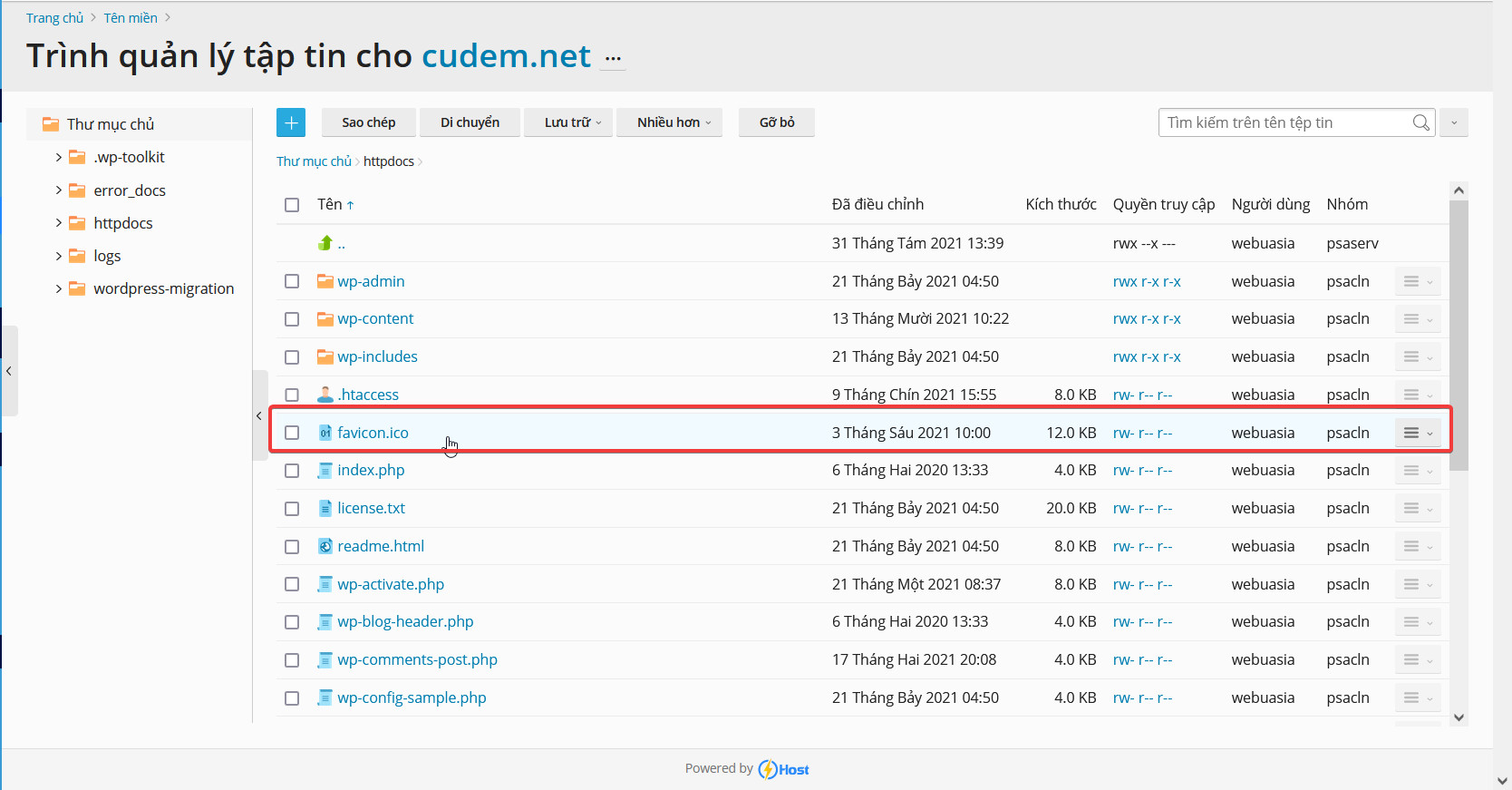The width and height of the screenshot is (1512, 790).
Task: Expand the wordpress-migration tree folder
Action: (x=59, y=288)
